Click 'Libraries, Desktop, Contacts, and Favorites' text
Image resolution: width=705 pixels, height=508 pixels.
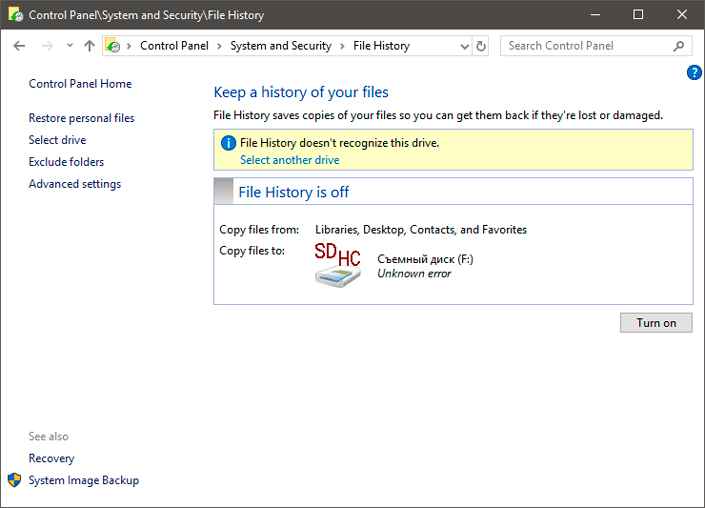click(x=421, y=230)
